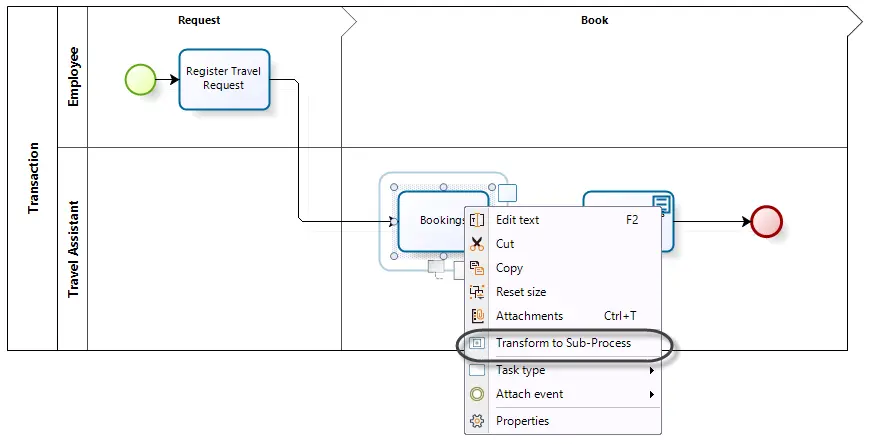Click the scissors Cut icon
Viewport: 872px width, 444px height.
[x=477, y=244]
